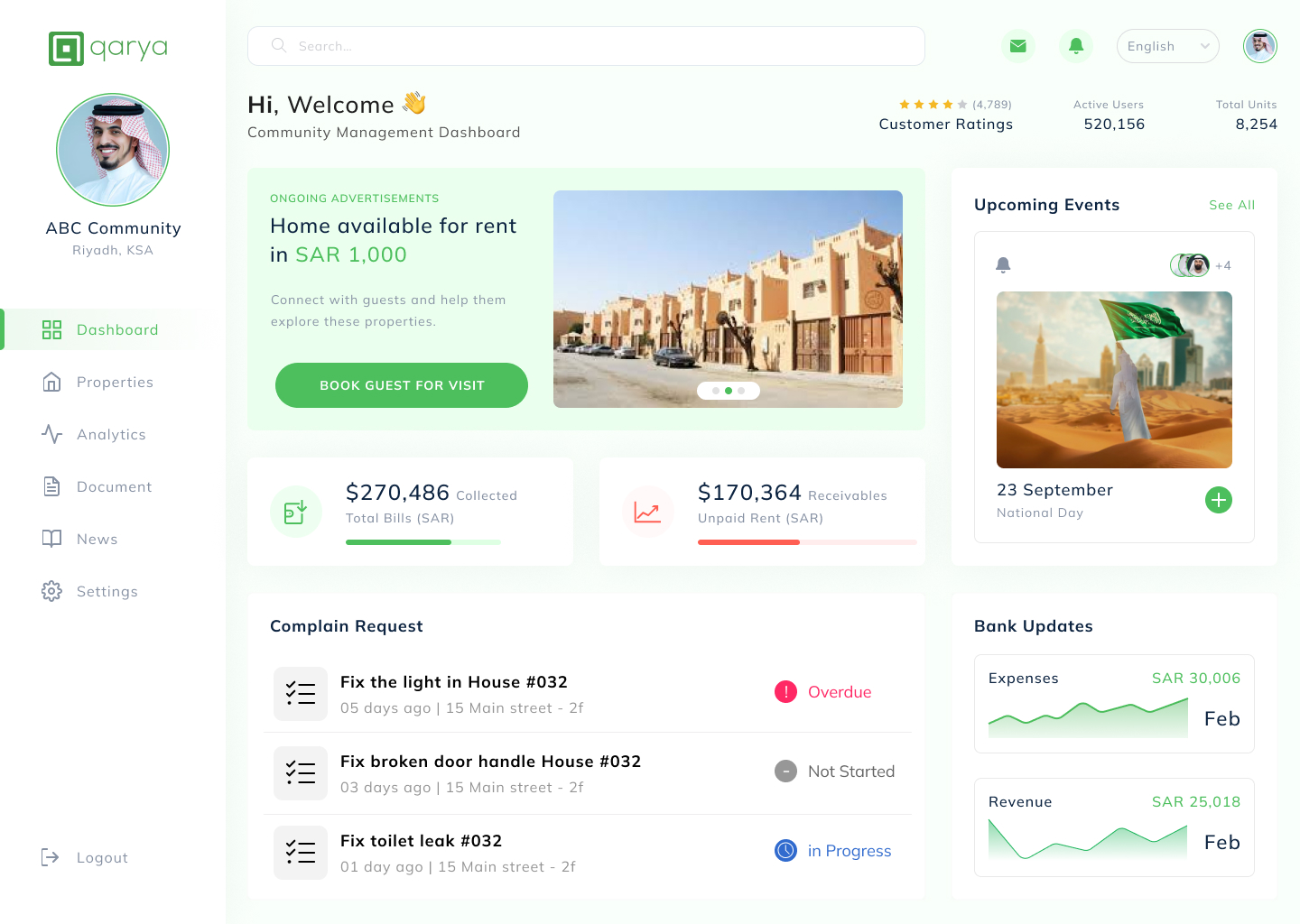This screenshot has height=924, width=1300.
Task: Click the National Day event image
Action: pyautogui.click(x=1114, y=380)
